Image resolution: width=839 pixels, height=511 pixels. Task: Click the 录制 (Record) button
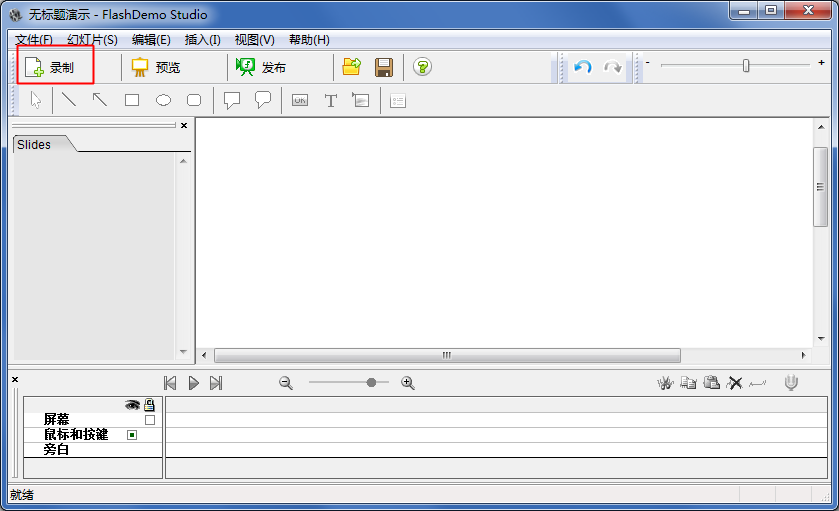[x=55, y=67]
